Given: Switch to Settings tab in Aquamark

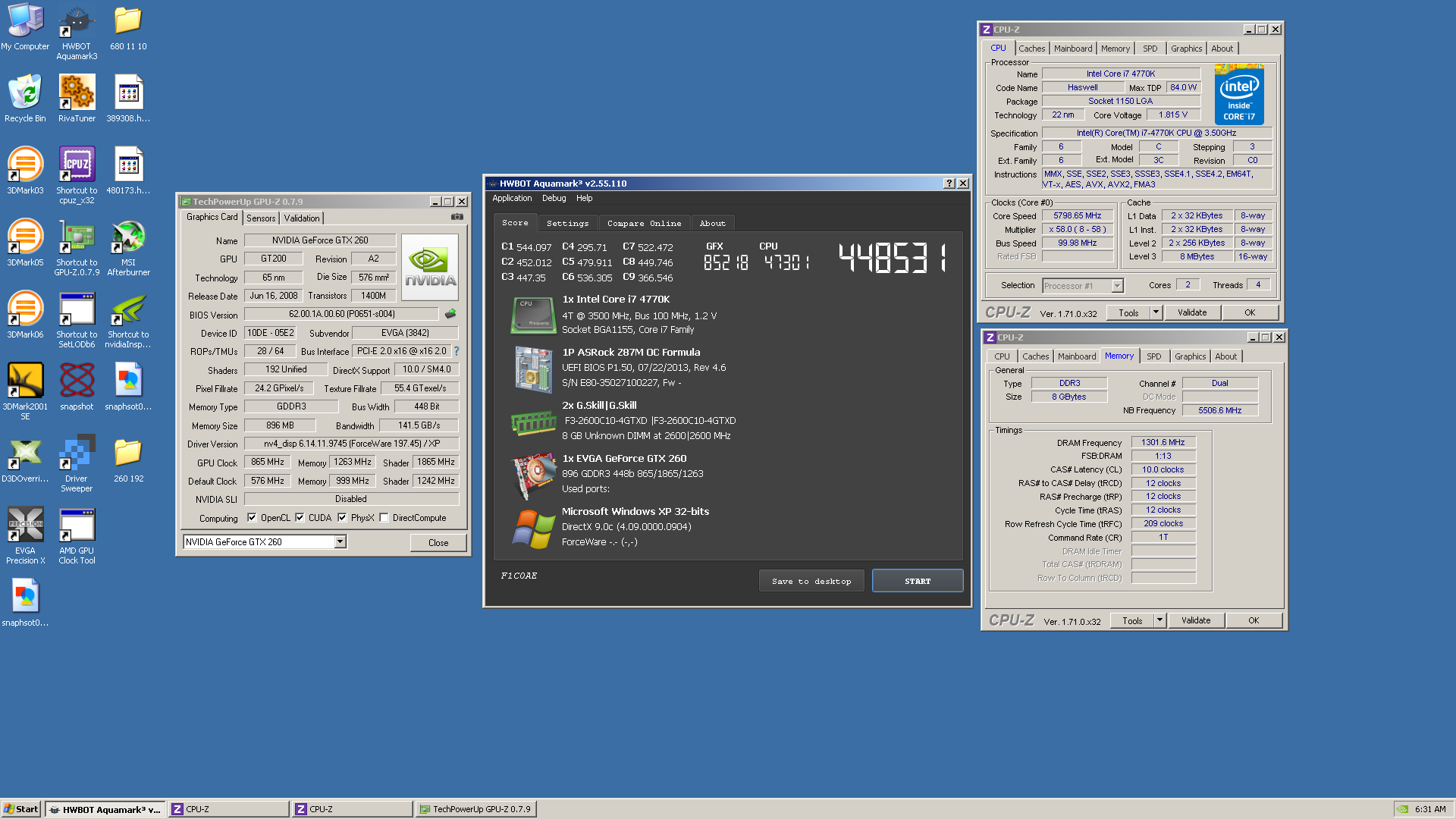Looking at the screenshot, I should pos(567,223).
